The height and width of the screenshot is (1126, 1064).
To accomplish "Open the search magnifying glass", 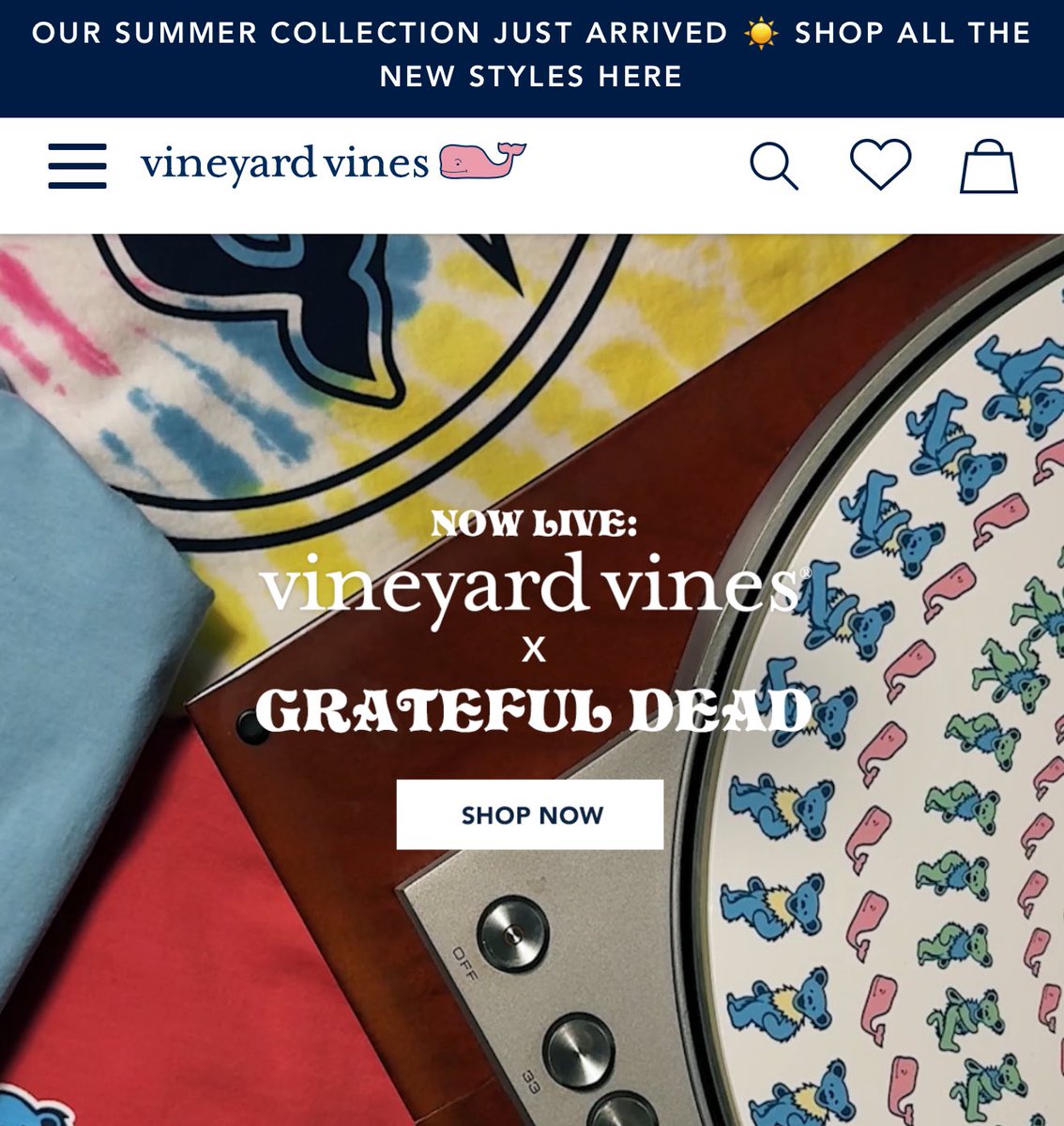I will click(x=774, y=166).
